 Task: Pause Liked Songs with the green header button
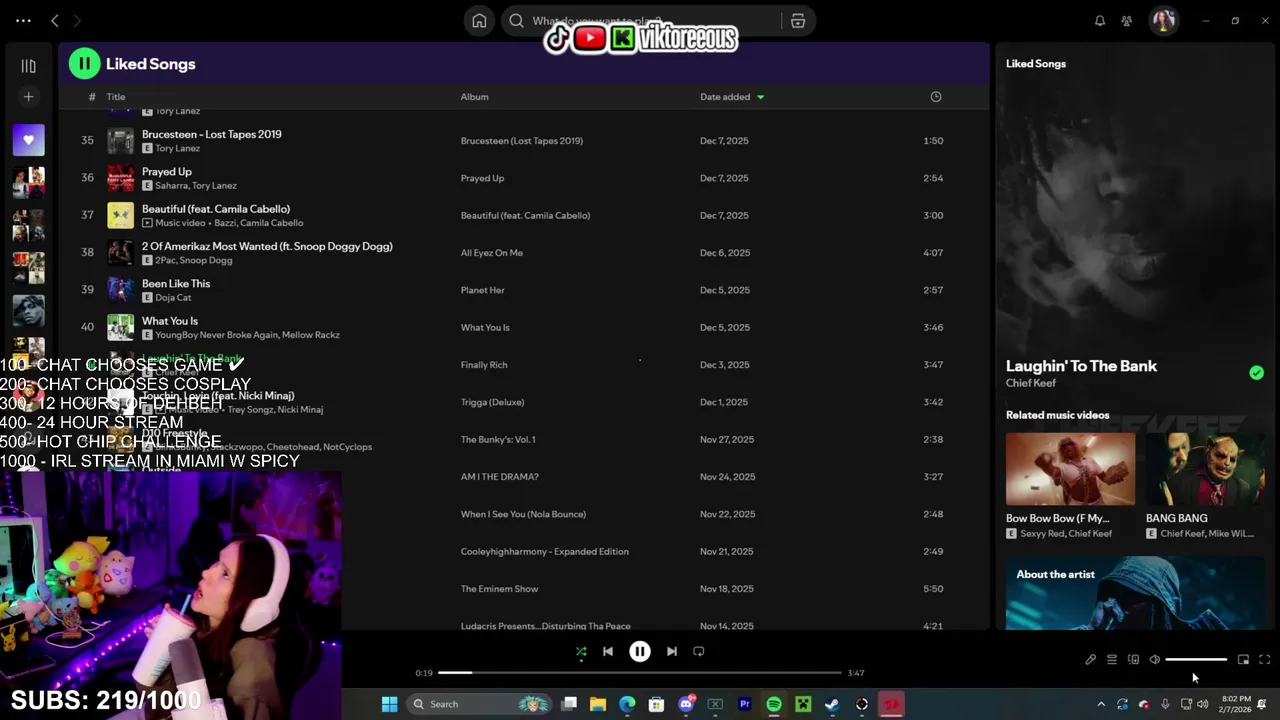[x=84, y=64]
